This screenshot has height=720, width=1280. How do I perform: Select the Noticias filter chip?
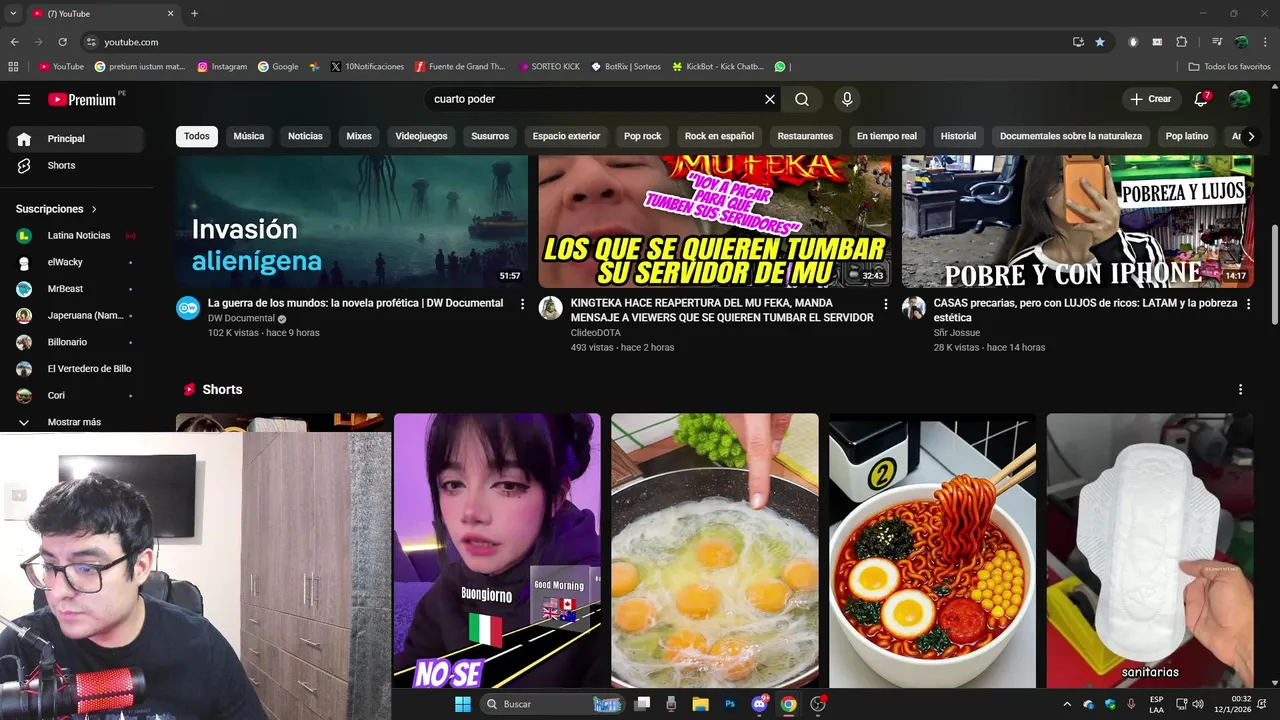pyautogui.click(x=305, y=136)
